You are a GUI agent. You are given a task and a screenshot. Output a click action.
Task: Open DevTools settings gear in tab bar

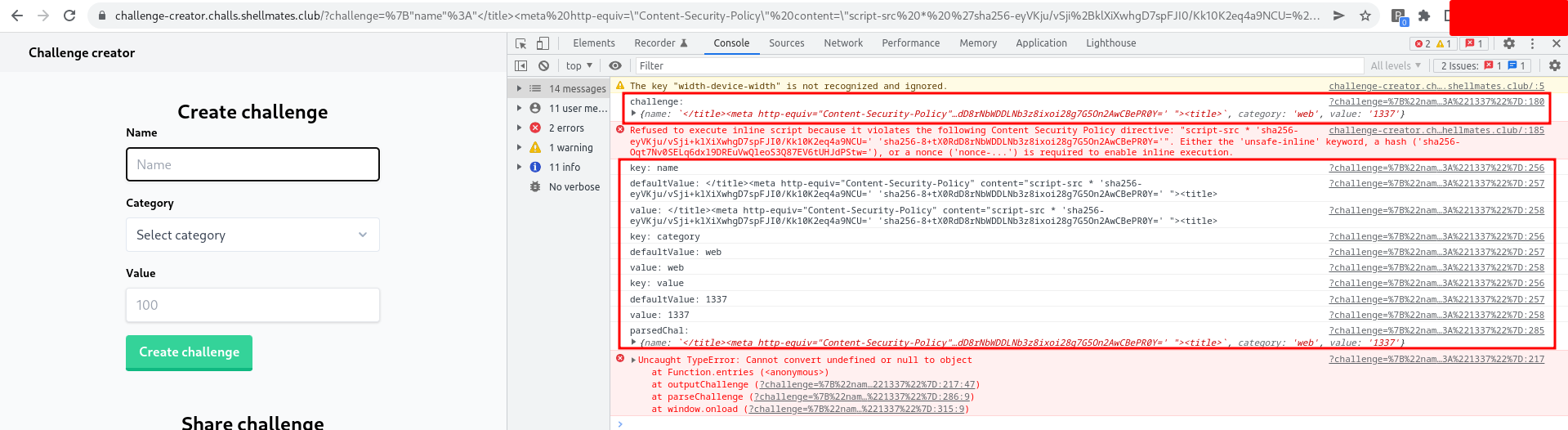[x=1509, y=43]
